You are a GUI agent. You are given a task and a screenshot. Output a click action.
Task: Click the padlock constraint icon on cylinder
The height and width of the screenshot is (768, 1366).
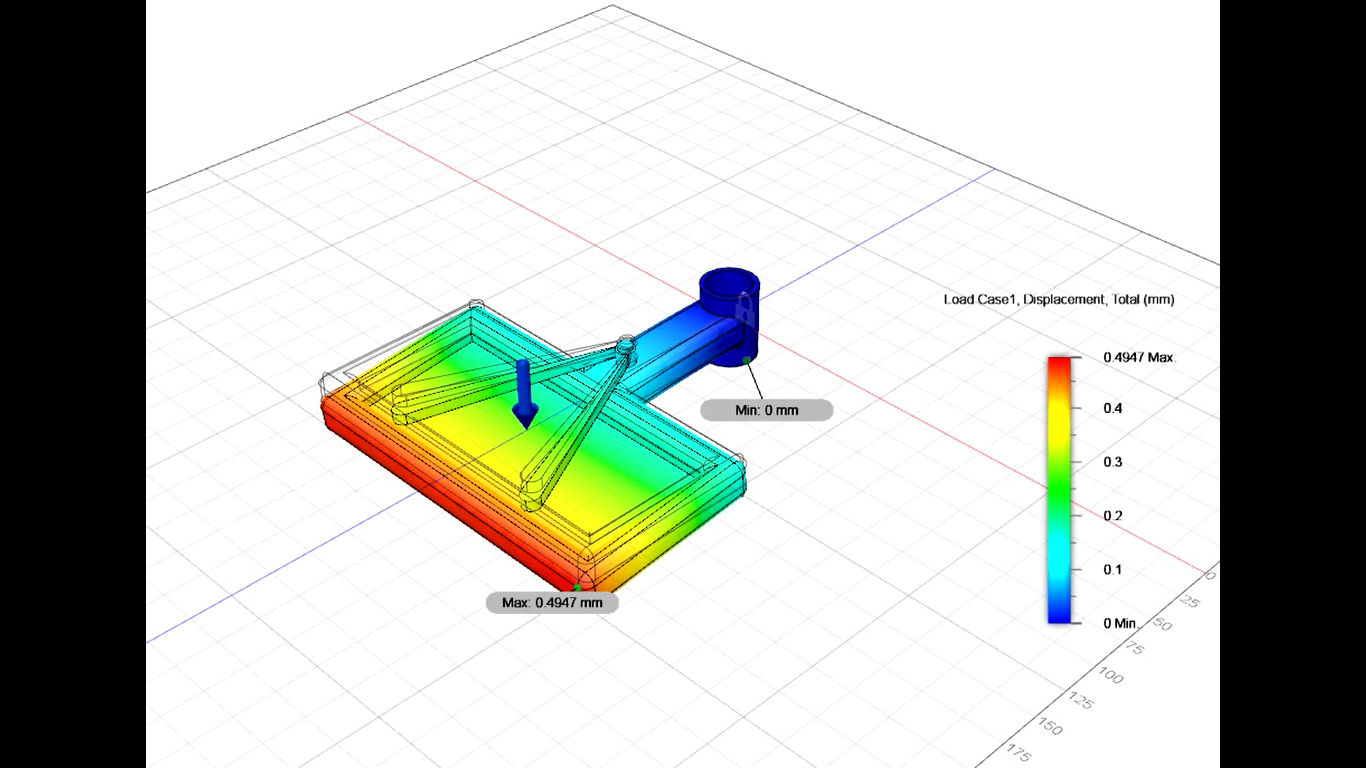pos(745,310)
